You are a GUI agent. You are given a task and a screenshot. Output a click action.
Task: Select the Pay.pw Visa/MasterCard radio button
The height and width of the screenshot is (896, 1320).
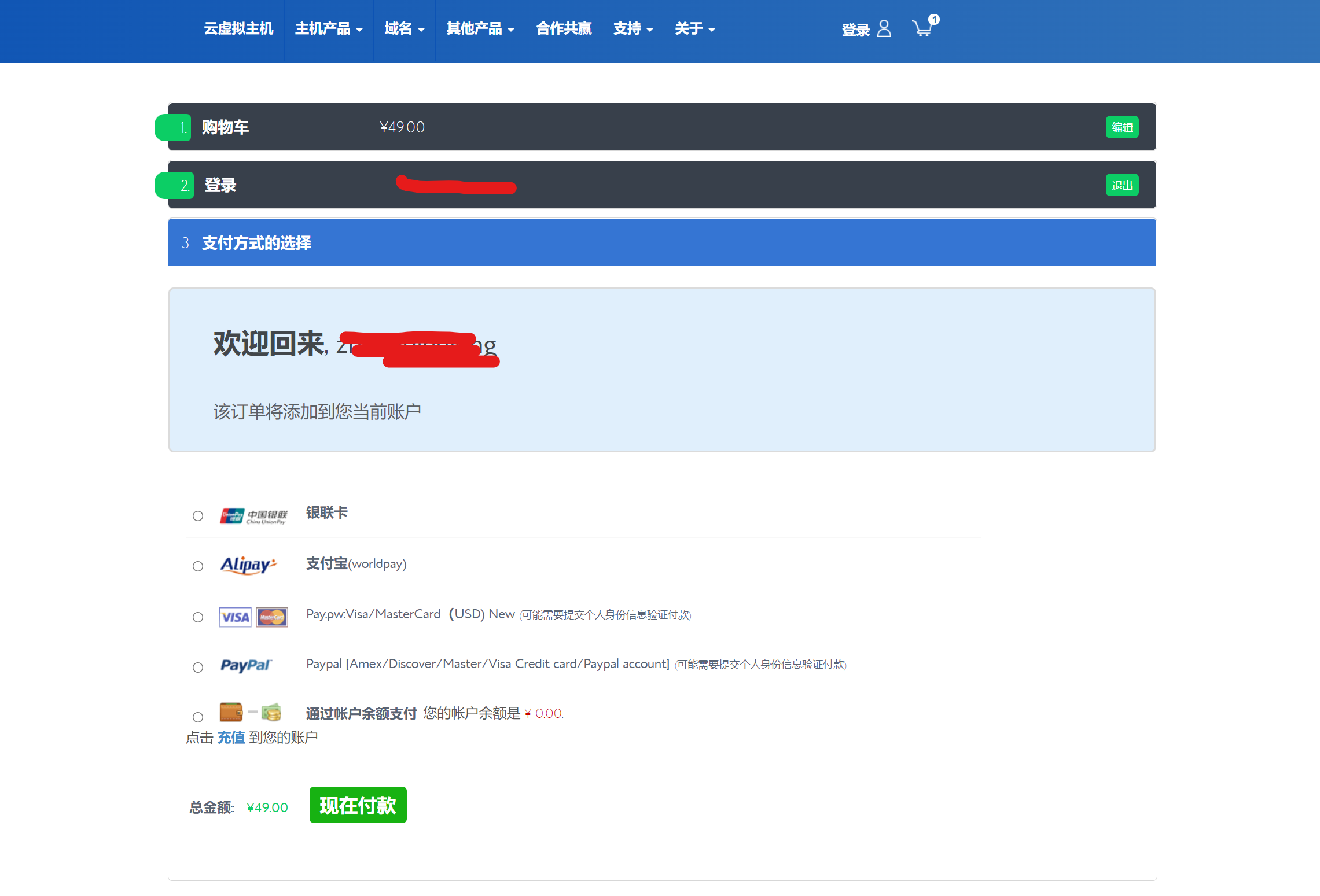[x=198, y=617]
